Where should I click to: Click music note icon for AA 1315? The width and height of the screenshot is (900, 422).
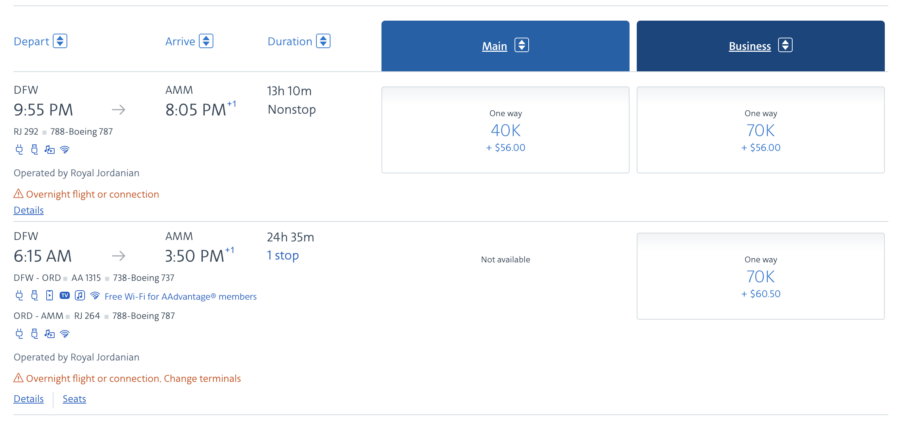click(80, 296)
